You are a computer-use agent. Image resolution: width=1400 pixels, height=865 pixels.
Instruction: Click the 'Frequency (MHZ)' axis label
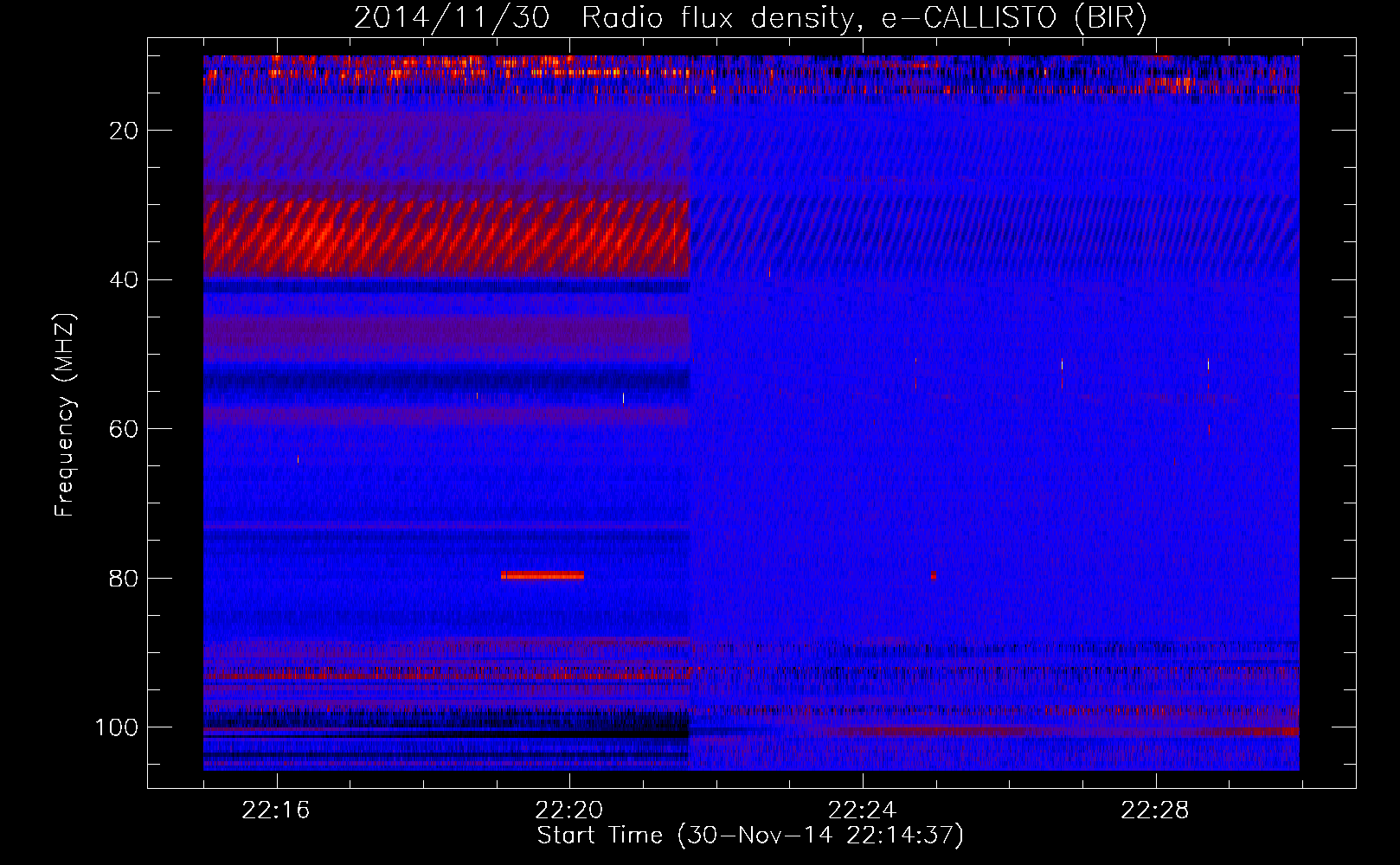(x=65, y=415)
